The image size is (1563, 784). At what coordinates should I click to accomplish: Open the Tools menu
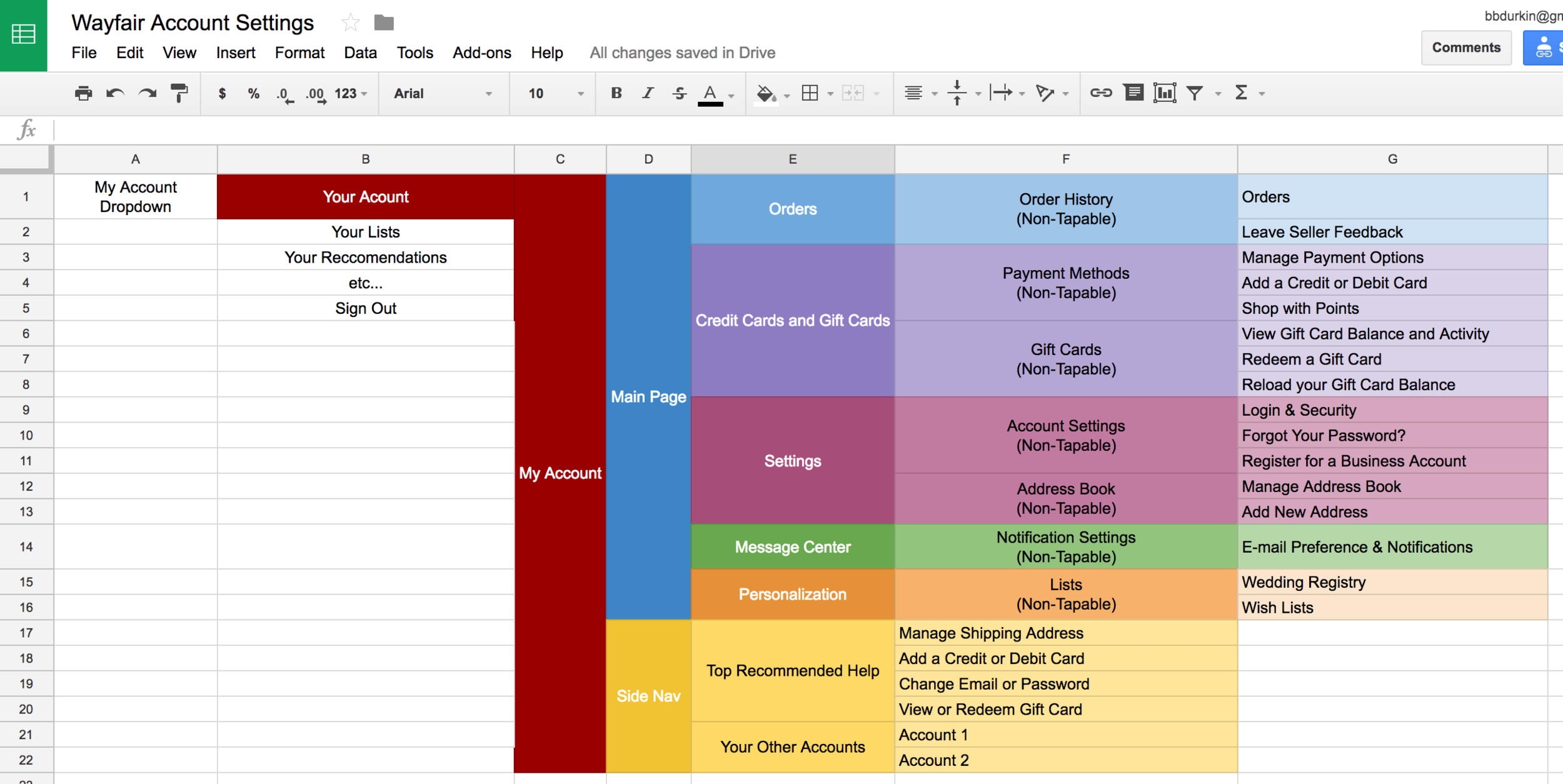pos(415,53)
